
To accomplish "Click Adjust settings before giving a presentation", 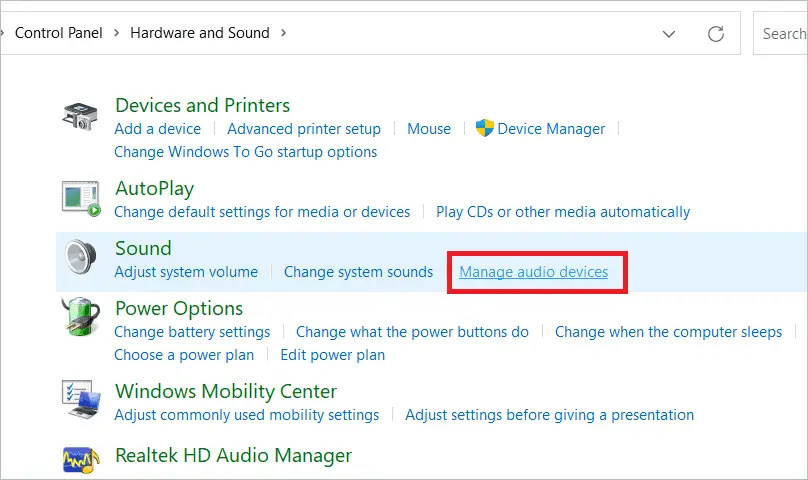I will pos(549,415).
